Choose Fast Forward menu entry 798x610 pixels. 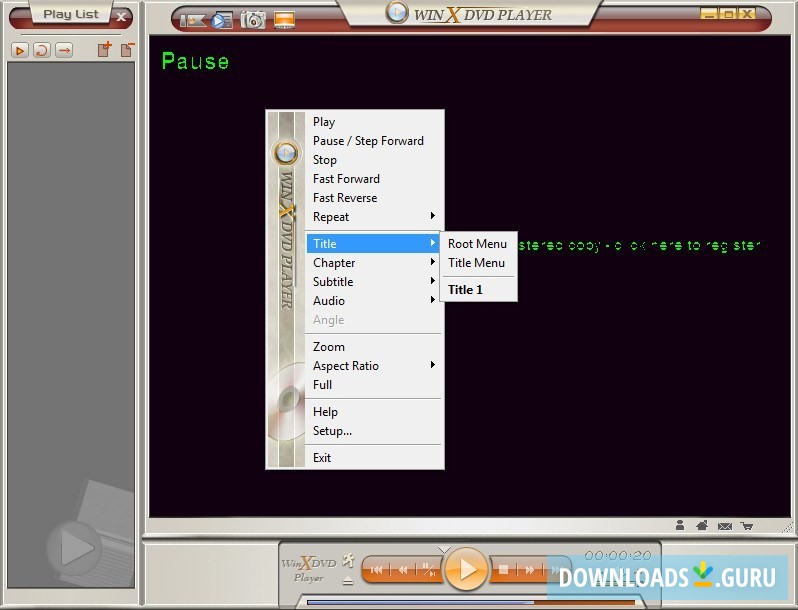pos(375,179)
